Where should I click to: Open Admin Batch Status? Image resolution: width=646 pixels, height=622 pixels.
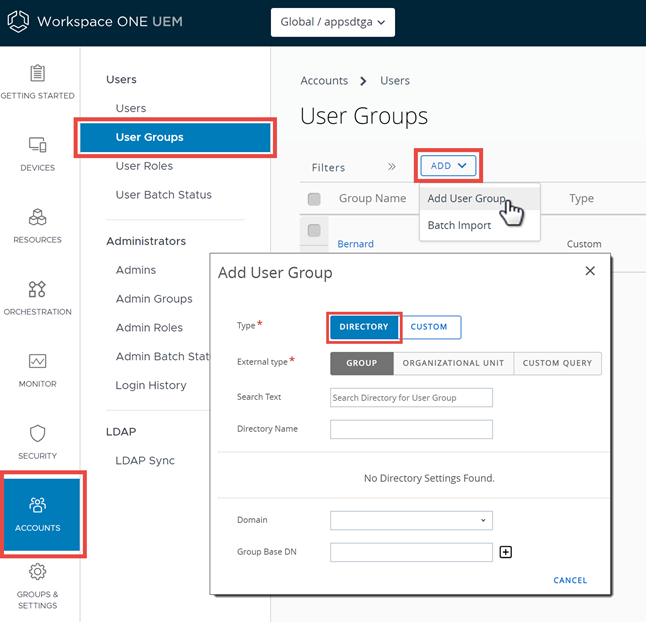point(162,357)
